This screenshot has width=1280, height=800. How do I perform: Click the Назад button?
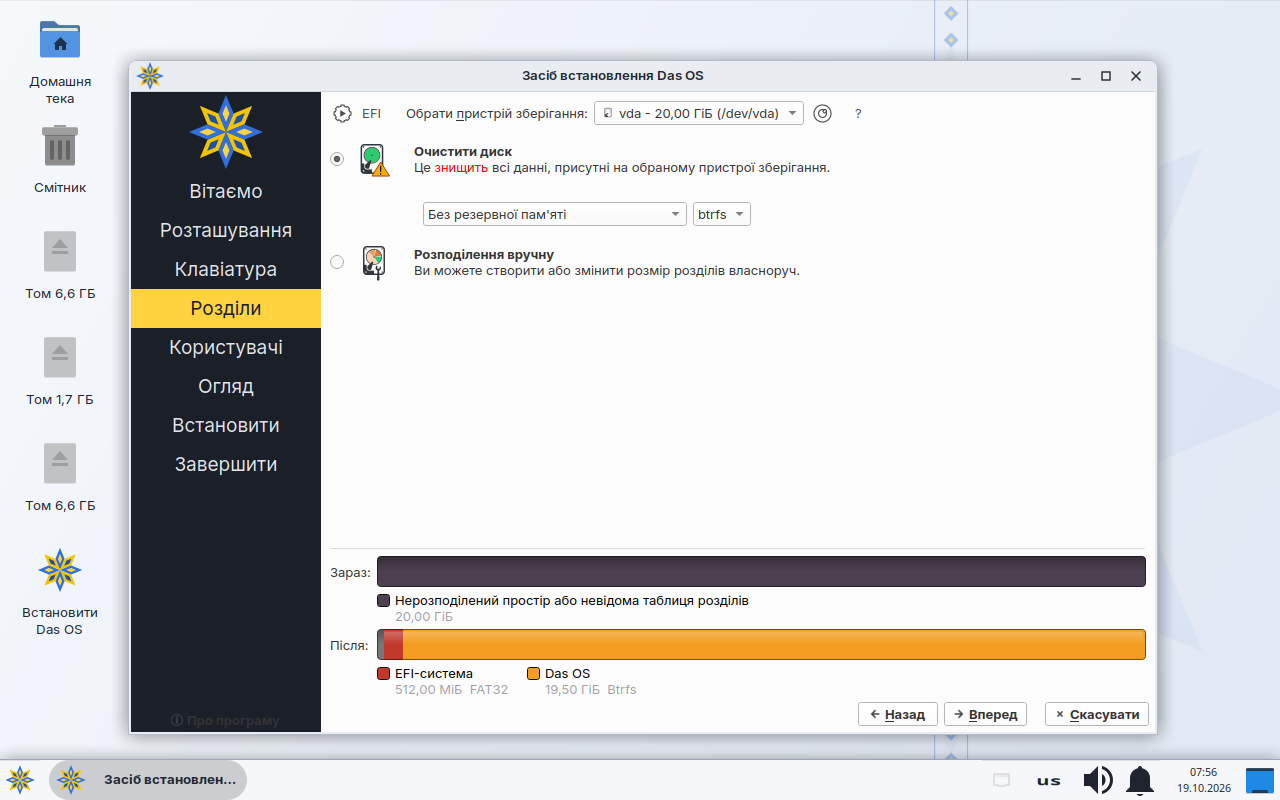(x=898, y=714)
